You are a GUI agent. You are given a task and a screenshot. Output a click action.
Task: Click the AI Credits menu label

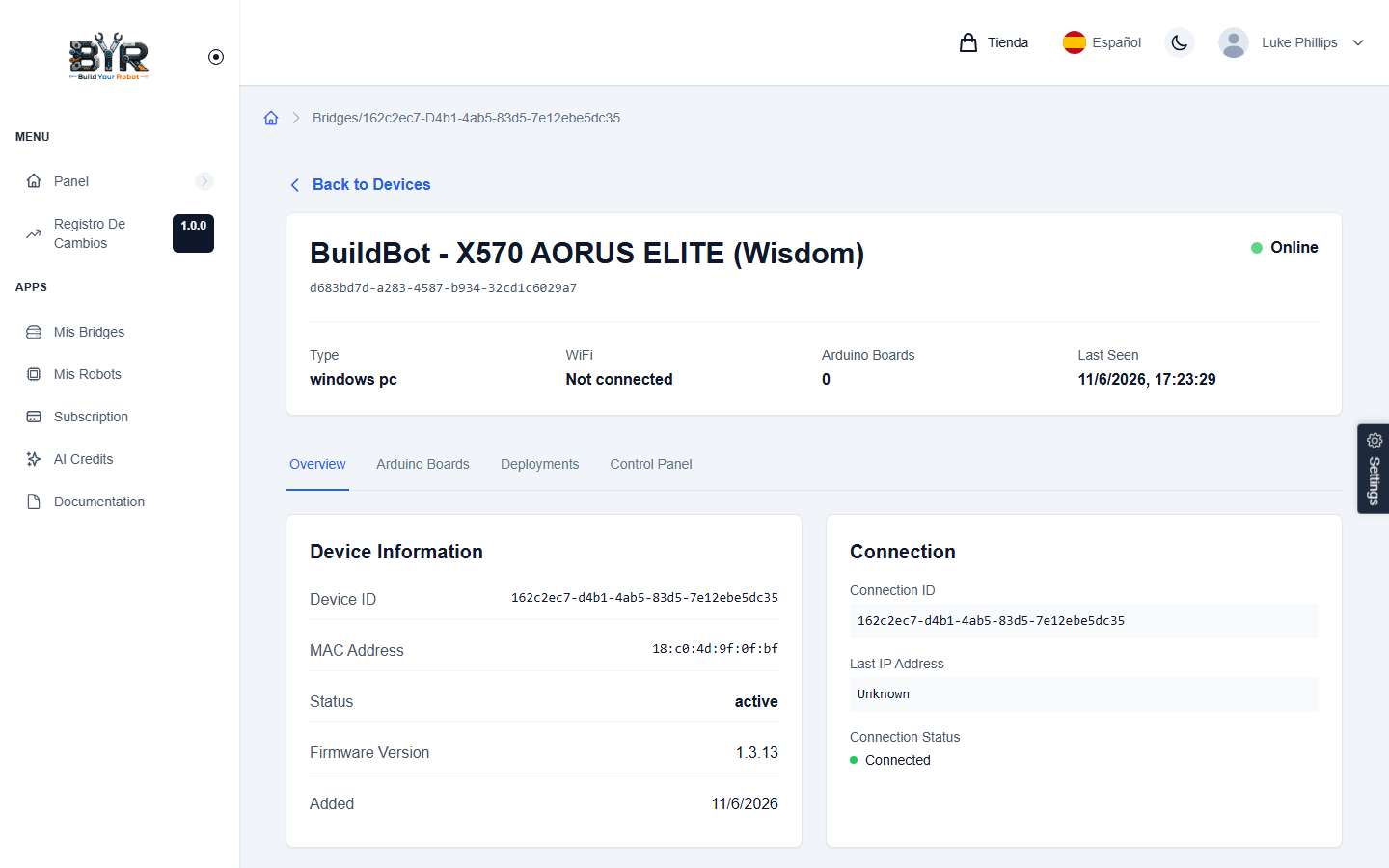84,459
